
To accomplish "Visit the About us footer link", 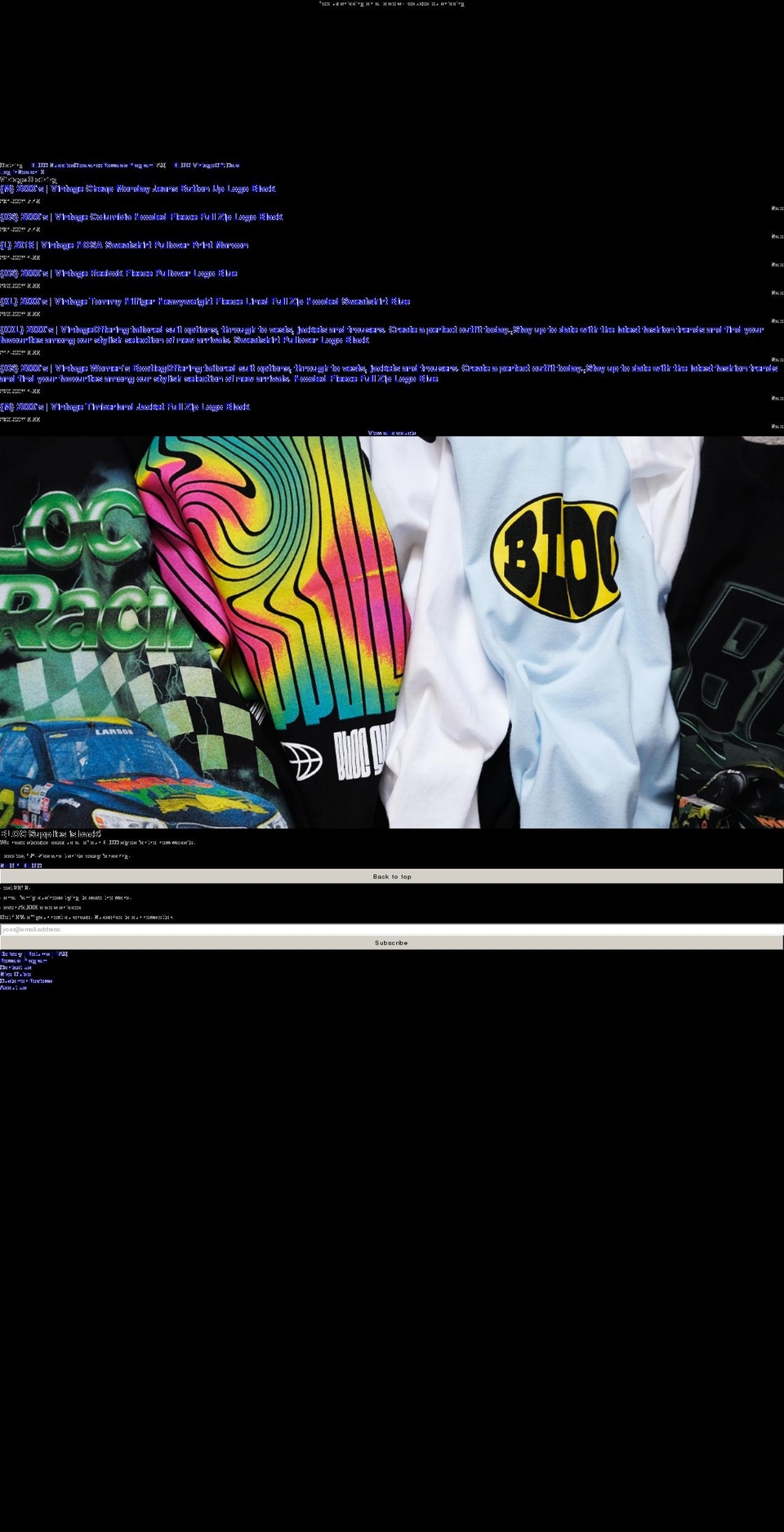I will (x=13, y=987).
